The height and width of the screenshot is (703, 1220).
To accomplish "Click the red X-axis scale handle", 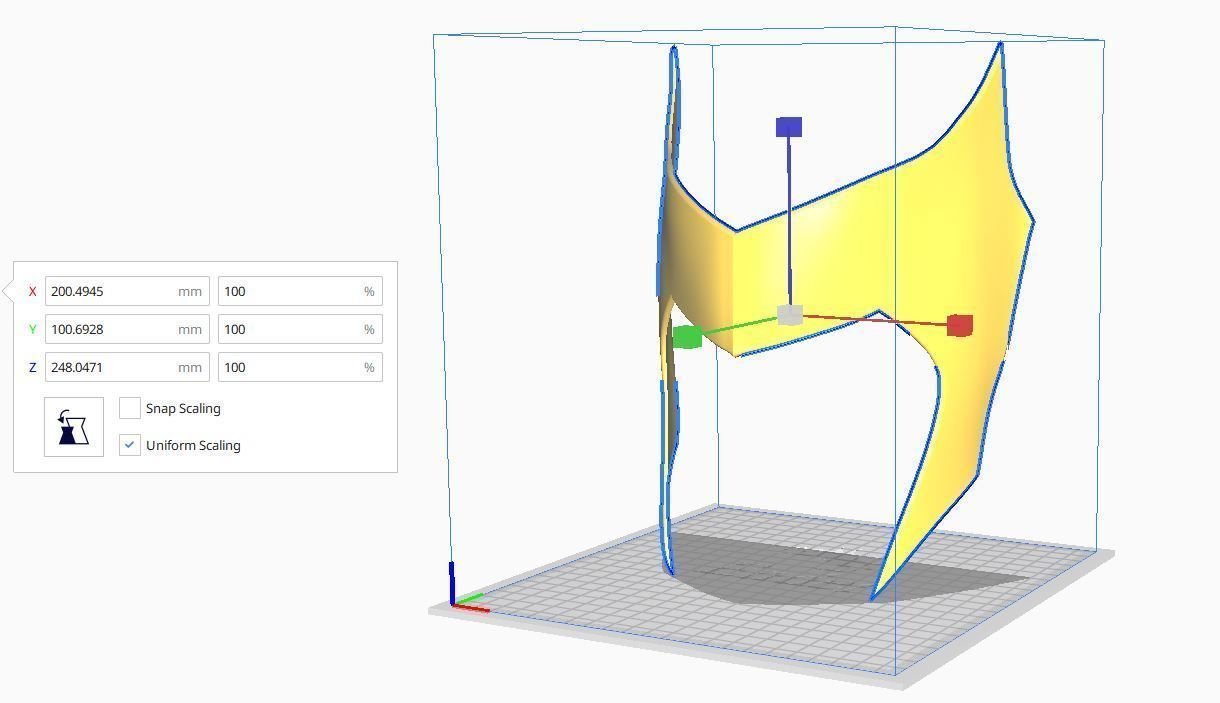I will click(959, 325).
